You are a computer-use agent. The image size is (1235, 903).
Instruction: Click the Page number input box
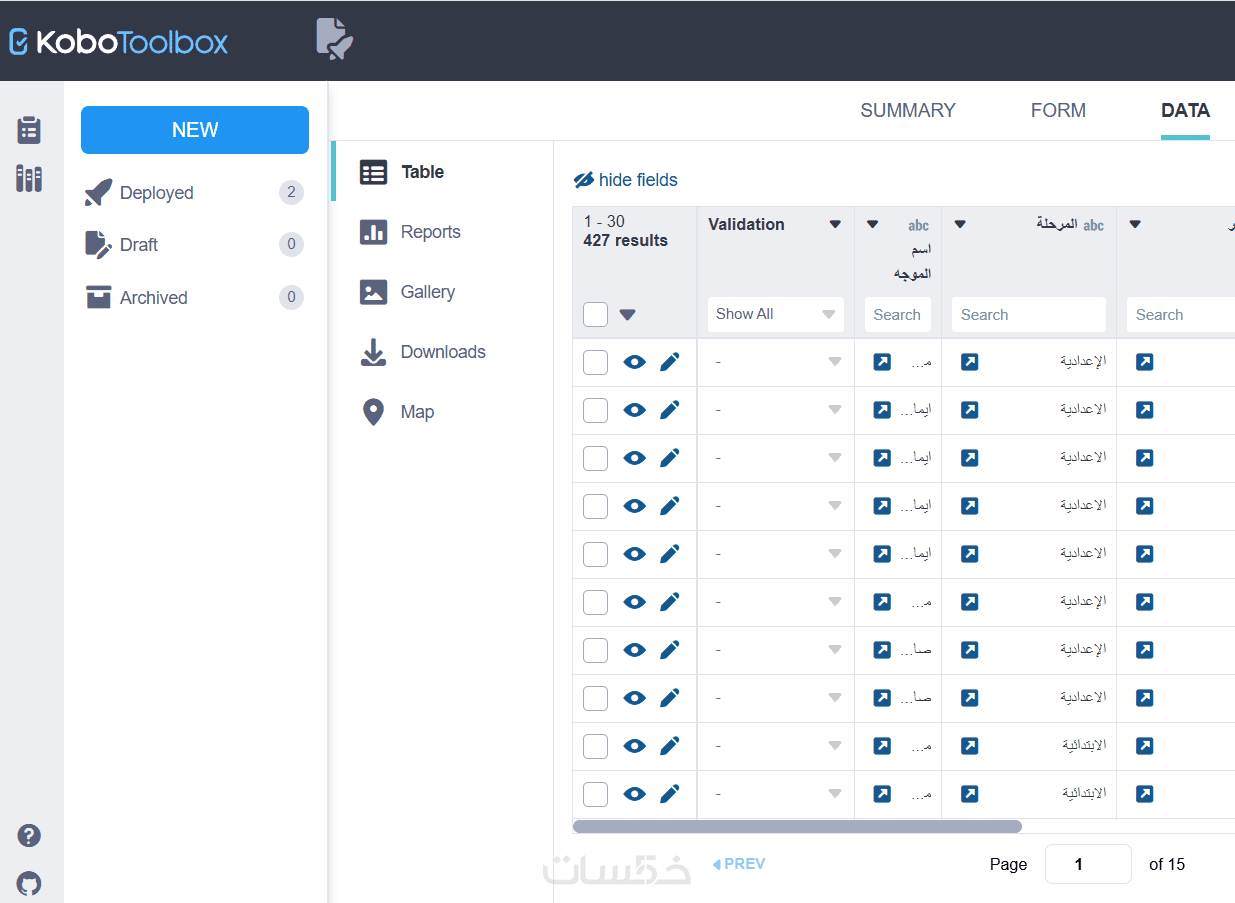(1088, 864)
